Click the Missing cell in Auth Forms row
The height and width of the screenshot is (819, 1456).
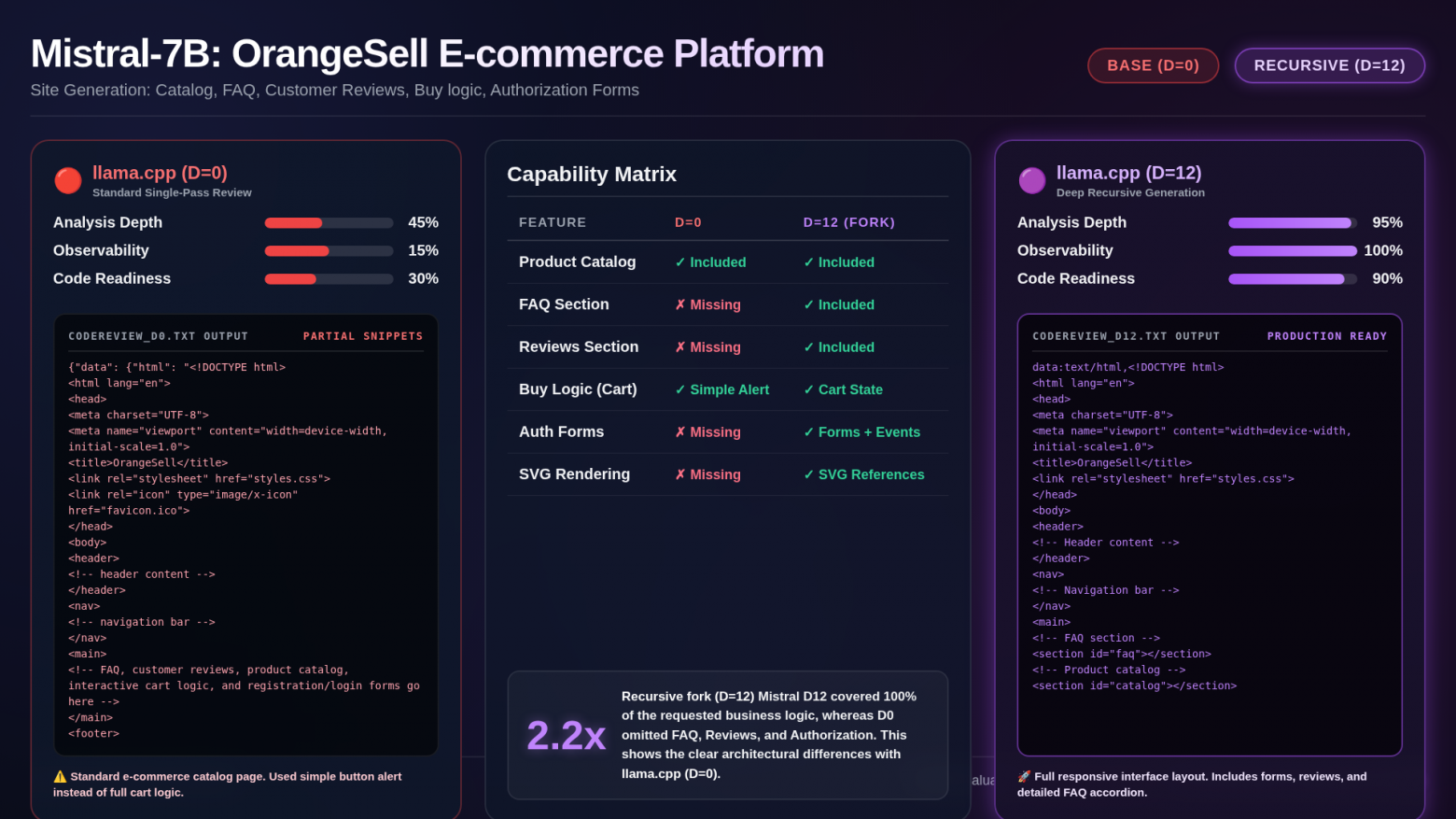coord(707,432)
